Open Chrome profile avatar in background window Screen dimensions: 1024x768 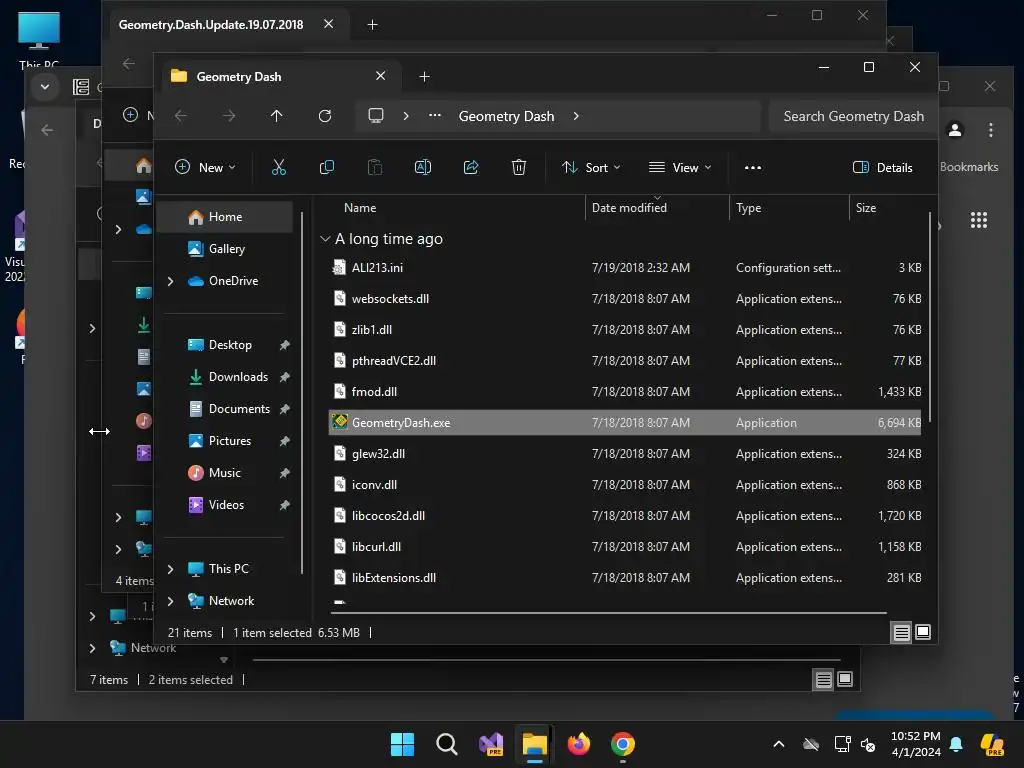[955, 130]
